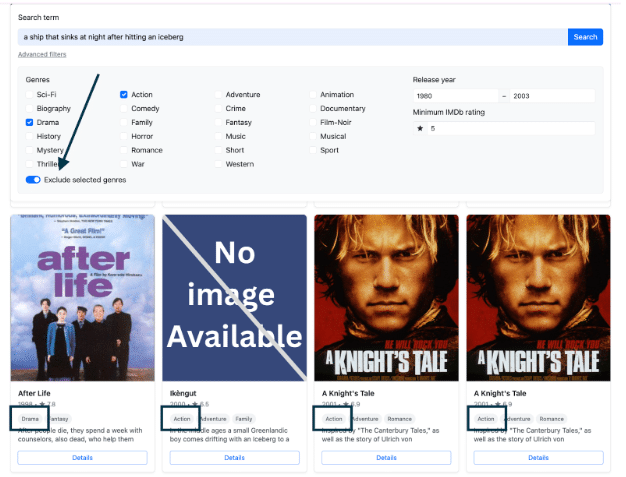
Task: Click the release year start field showing 1980
Action: point(455,96)
